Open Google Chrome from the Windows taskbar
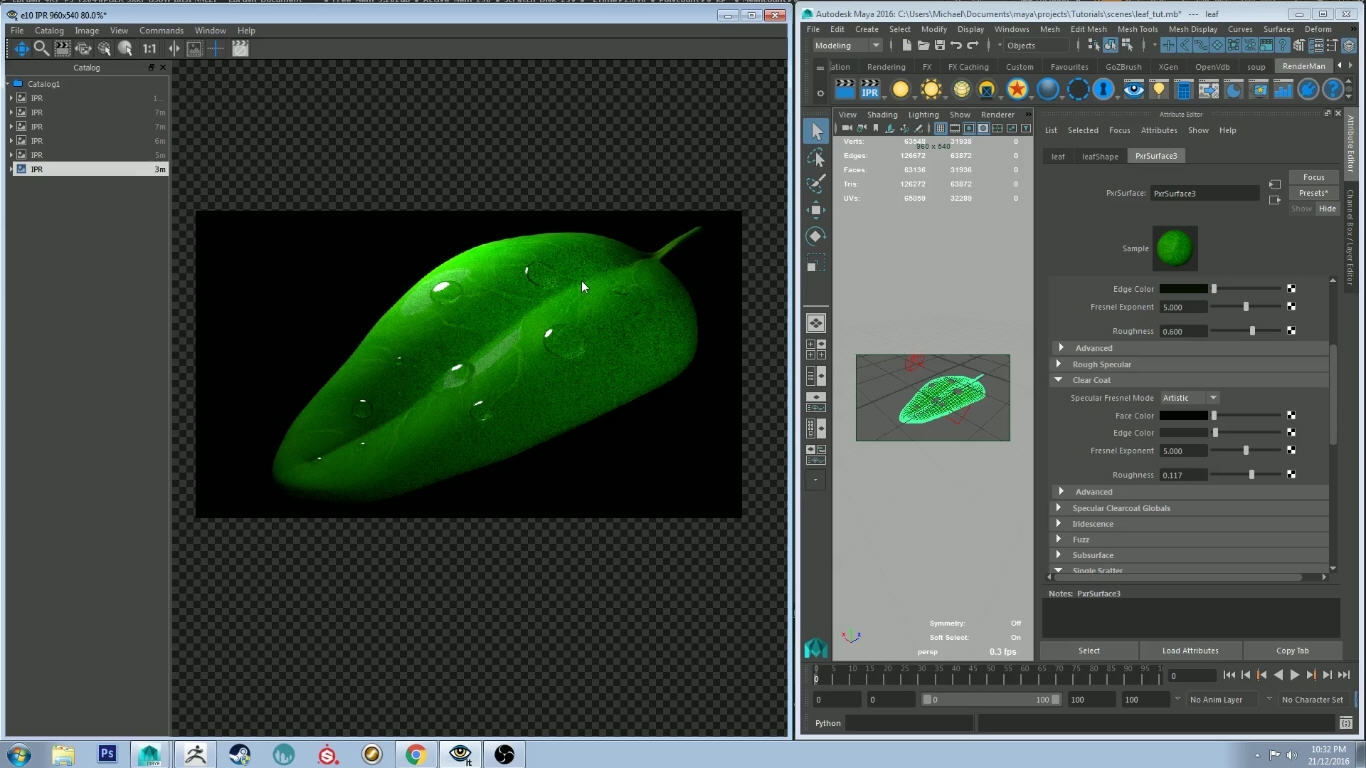This screenshot has width=1366, height=768. [416, 754]
